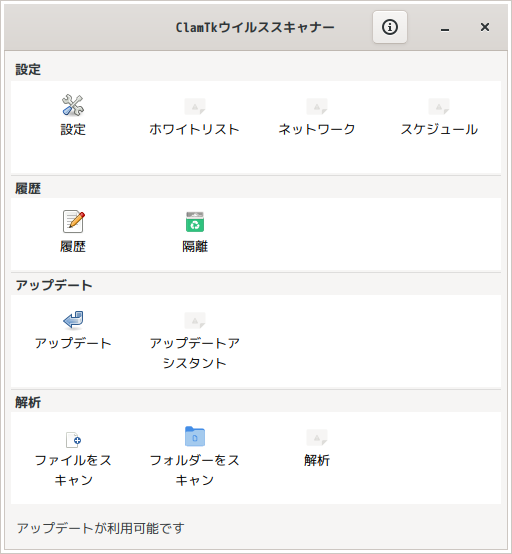Select the フォルダーをスキャン blue folder icon
The height and width of the screenshot is (554, 512).
(195, 436)
